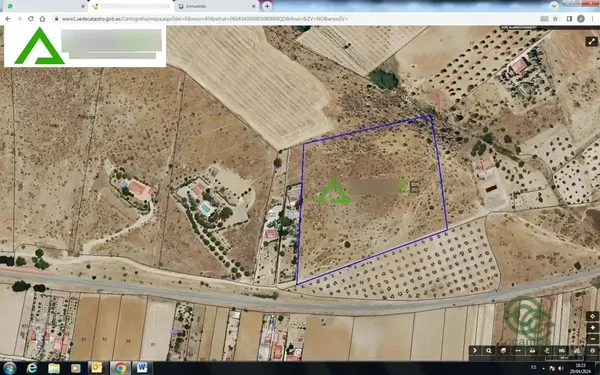Image resolution: width=600 pixels, height=375 pixels.
Task: Zoom in on the map with plus
Action: pos(592,328)
